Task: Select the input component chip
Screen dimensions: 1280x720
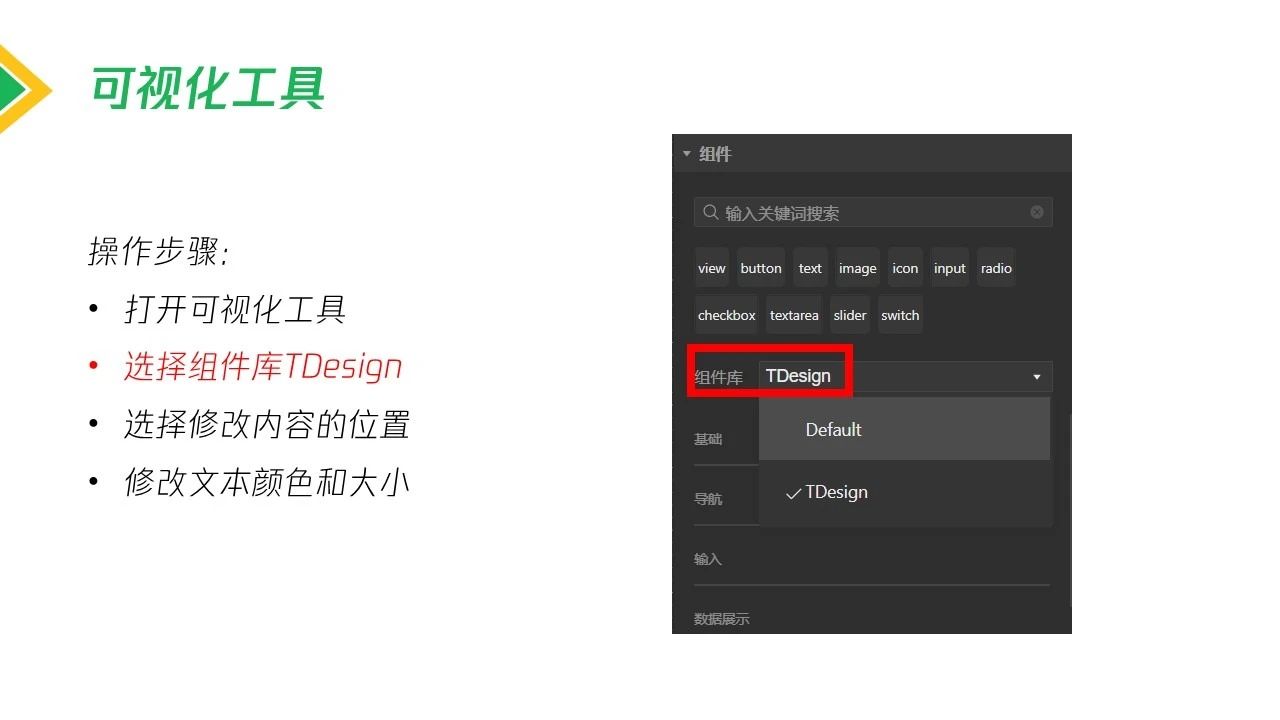Action: pyautogui.click(x=950, y=268)
